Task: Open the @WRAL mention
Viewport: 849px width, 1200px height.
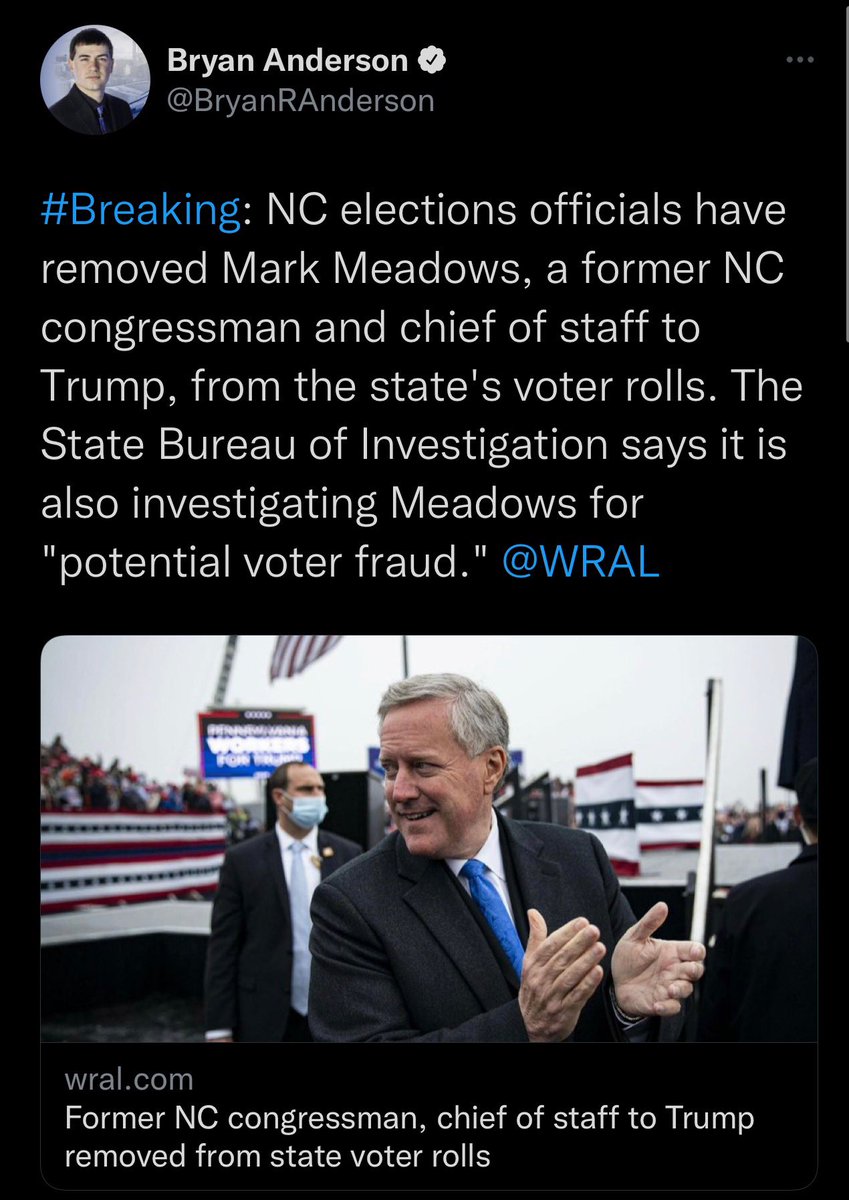Action: [578, 563]
